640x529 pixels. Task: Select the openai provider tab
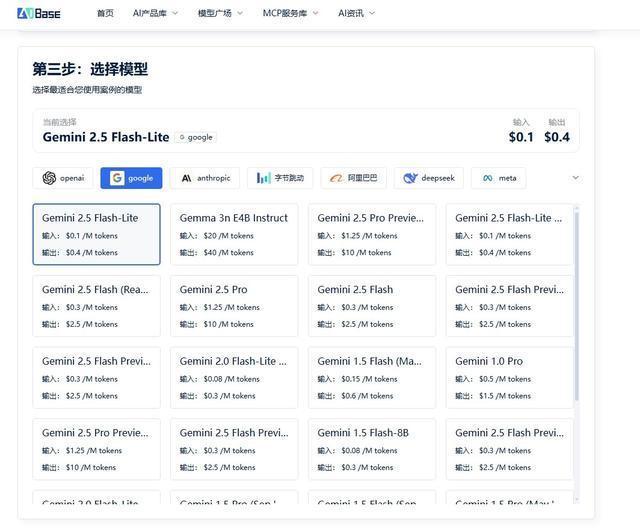(x=63, y=178)
